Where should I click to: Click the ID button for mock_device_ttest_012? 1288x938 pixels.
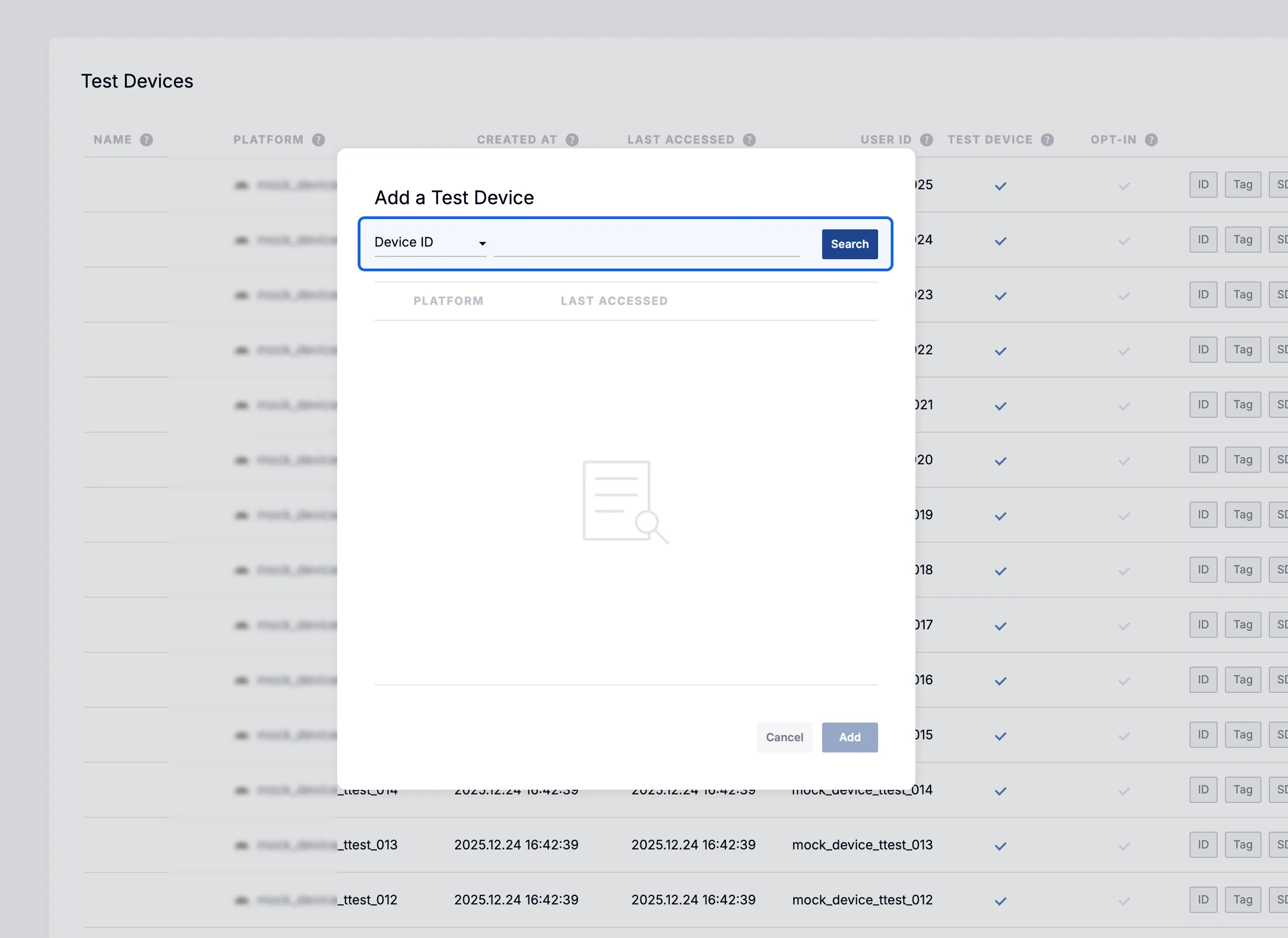(1204, 899)
